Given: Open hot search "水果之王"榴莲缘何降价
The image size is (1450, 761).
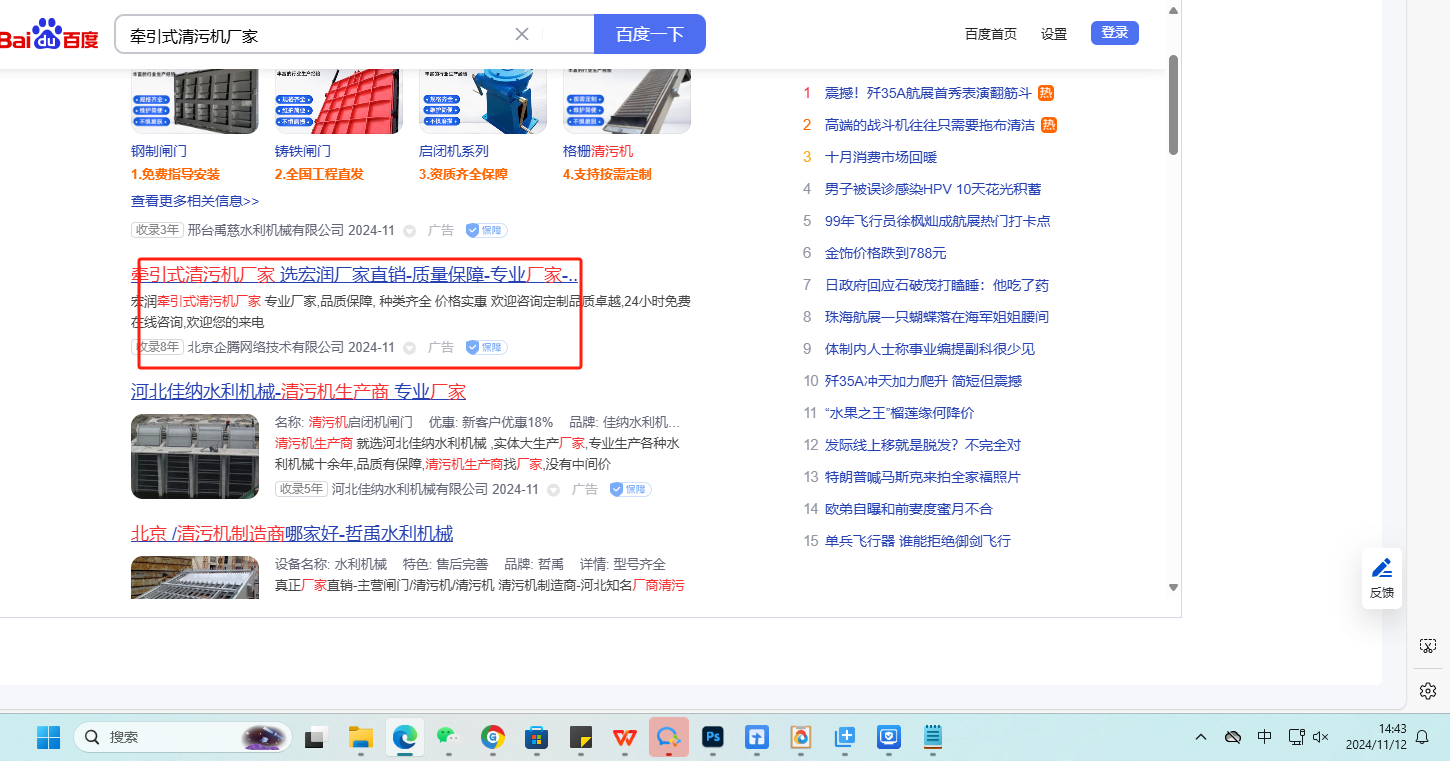Looking at the screenshot, I should pyautogui.click(x=899, y=413).
